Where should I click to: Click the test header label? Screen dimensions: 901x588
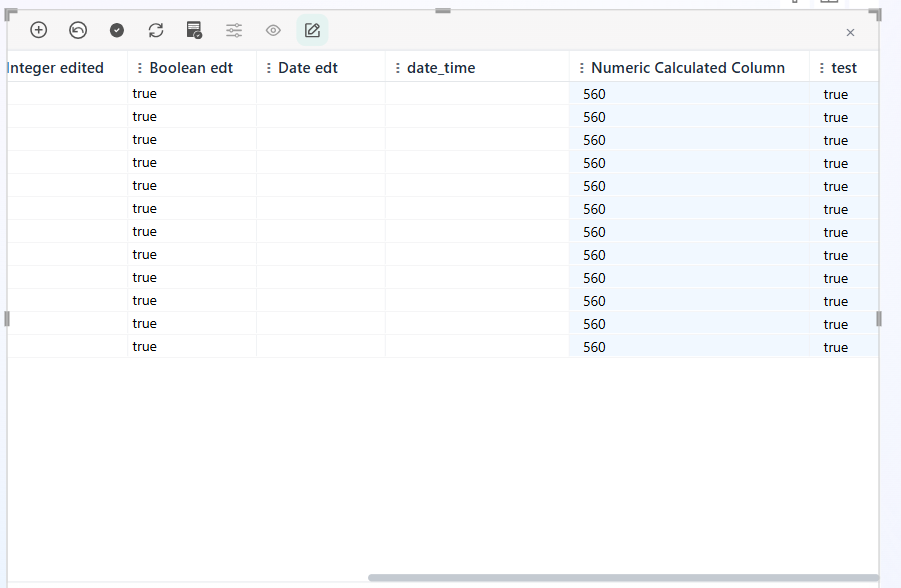(x=844, y=68)
